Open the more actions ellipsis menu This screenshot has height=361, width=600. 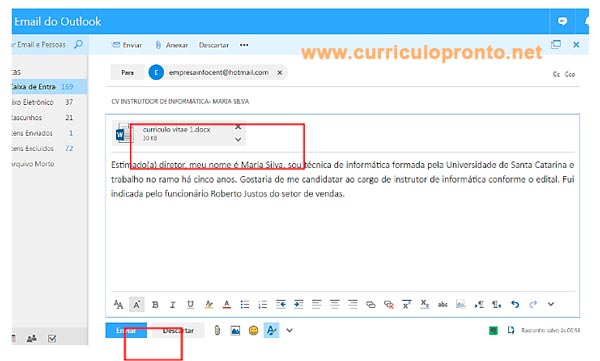(244, 45)
